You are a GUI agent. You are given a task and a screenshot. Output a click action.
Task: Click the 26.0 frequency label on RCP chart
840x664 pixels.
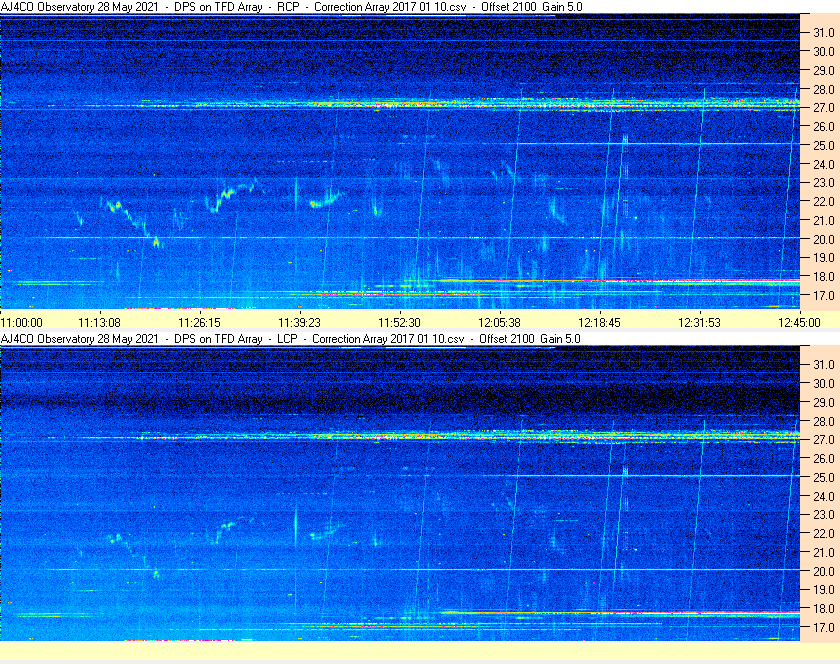[824, 127]
